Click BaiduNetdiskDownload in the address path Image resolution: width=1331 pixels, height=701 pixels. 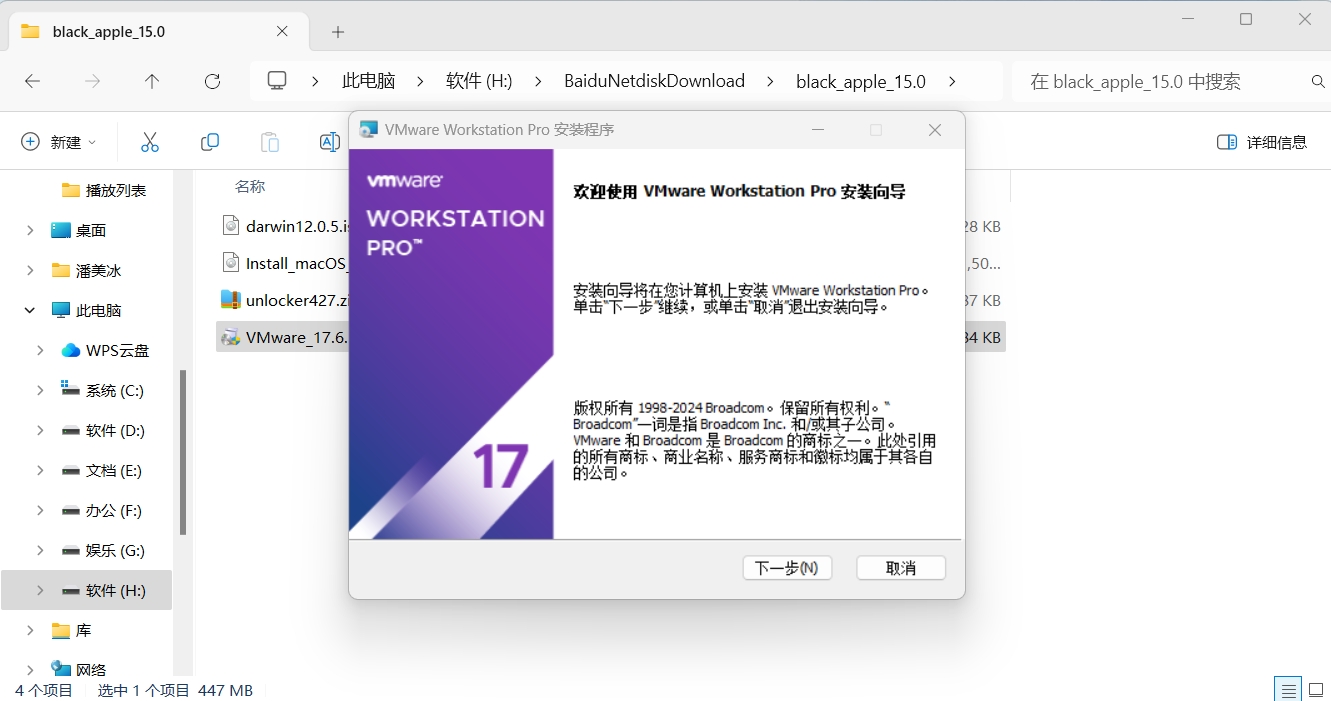point(654,81)
